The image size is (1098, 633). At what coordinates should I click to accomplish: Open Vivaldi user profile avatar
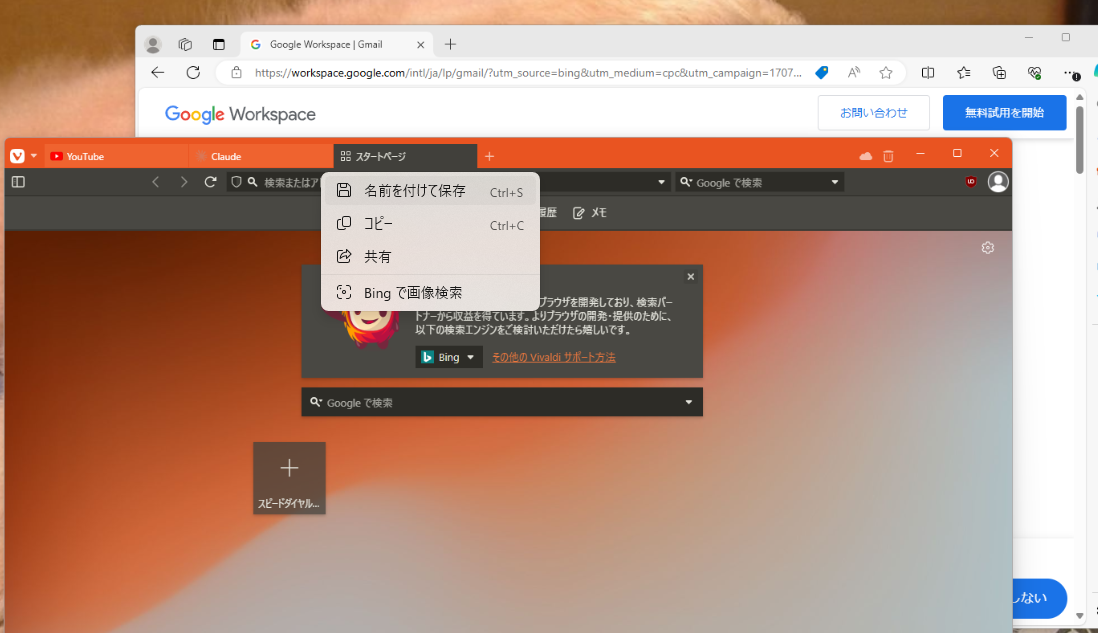[997, 182]
